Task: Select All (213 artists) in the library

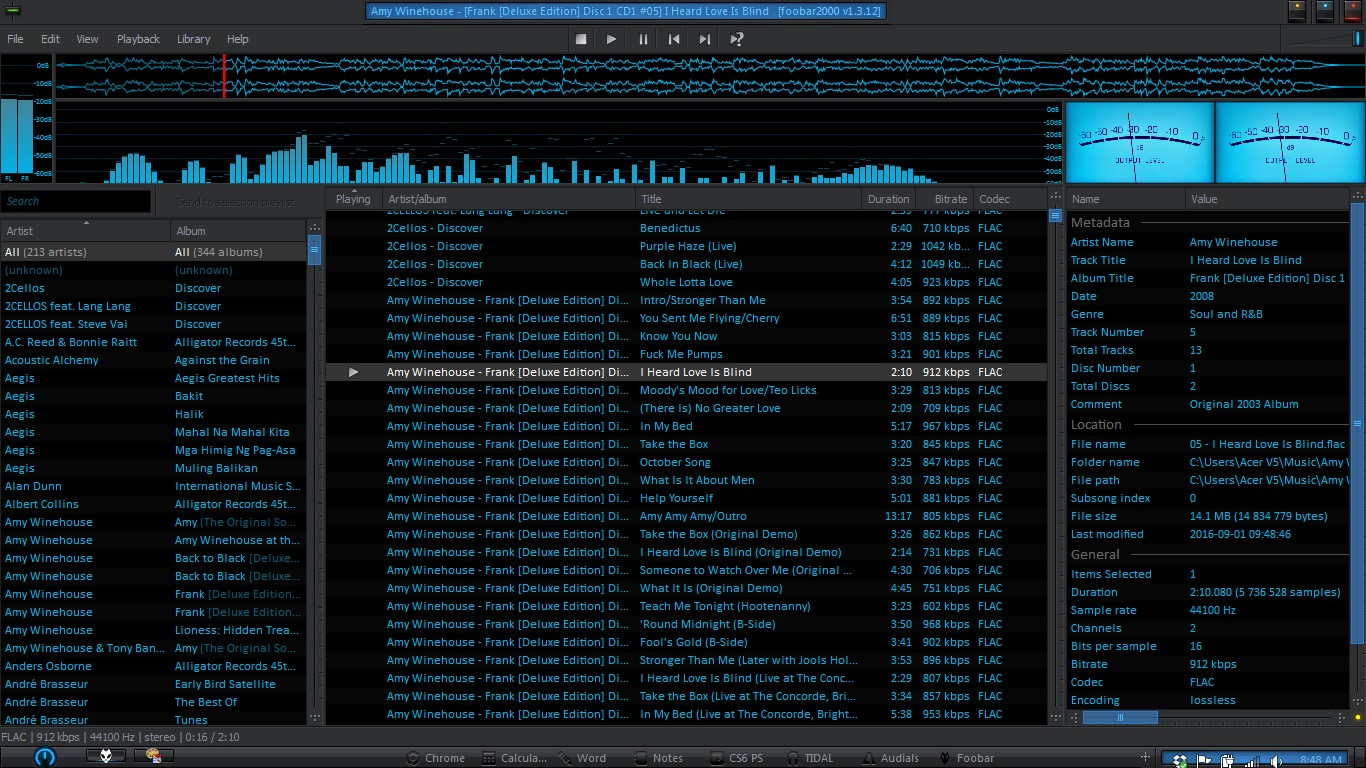Action: pos(46,252)
